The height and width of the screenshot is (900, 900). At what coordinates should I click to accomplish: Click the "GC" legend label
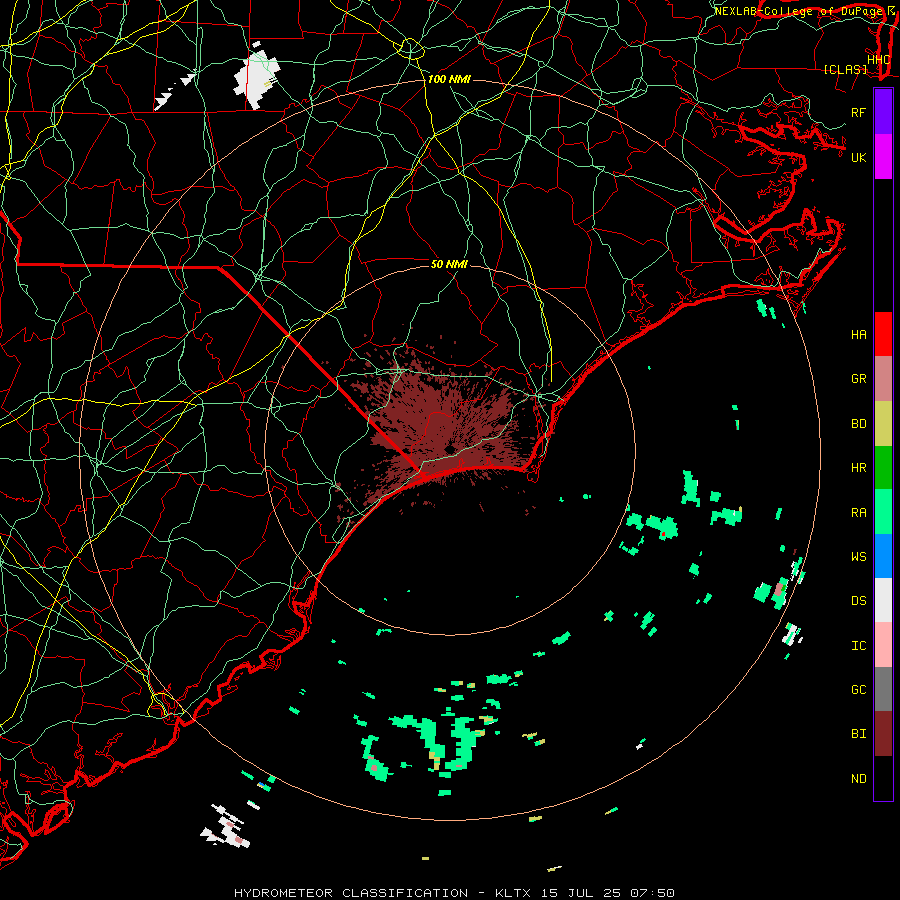[858, 690]
